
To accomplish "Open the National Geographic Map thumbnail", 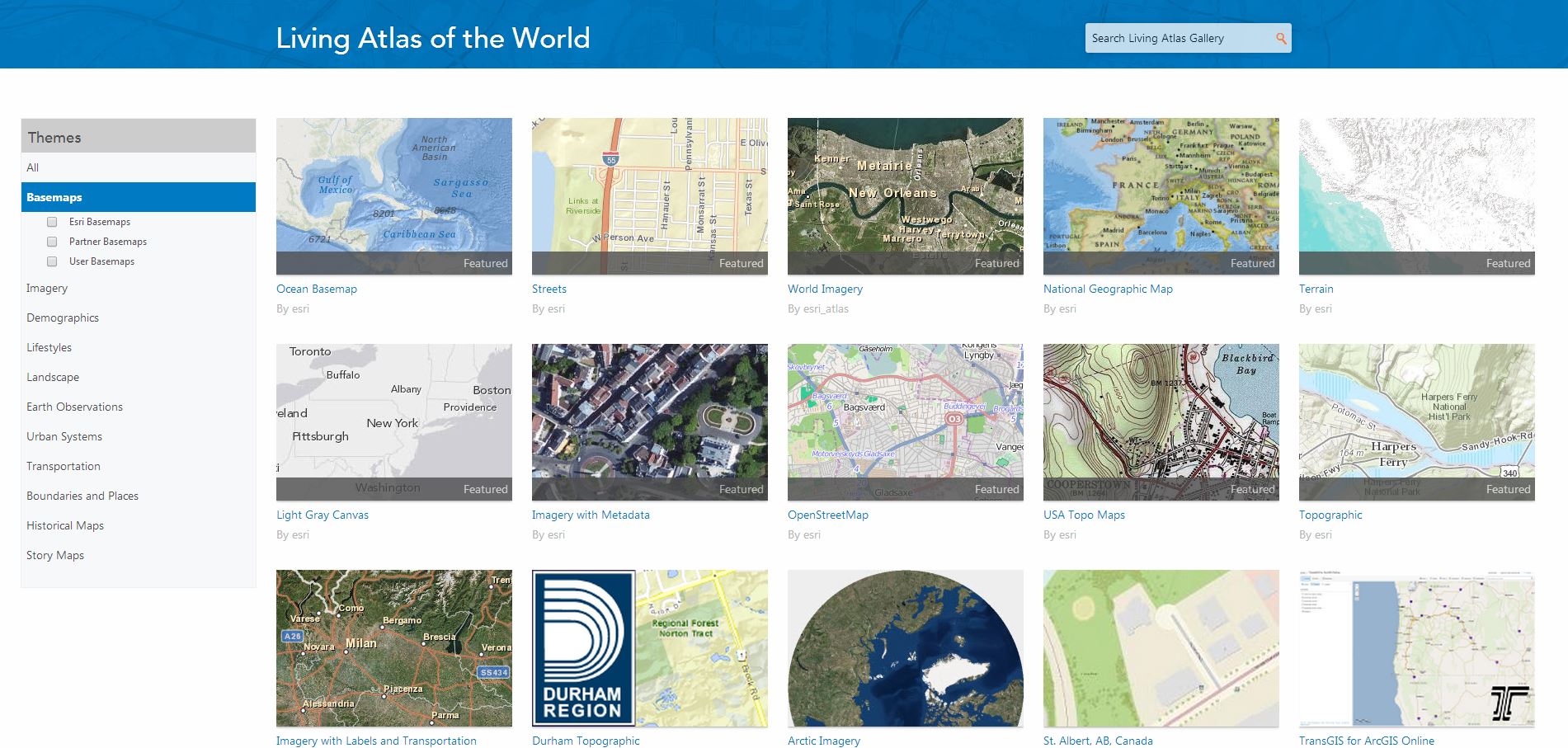I will [x=1161, y=196].
